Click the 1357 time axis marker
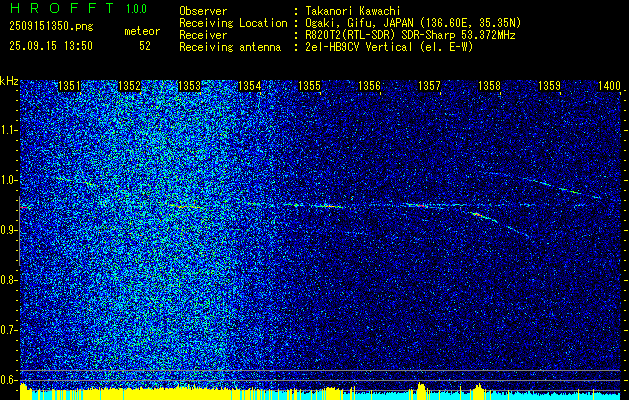The height and width of the screenshot is (400, 629). coord(430,86)
